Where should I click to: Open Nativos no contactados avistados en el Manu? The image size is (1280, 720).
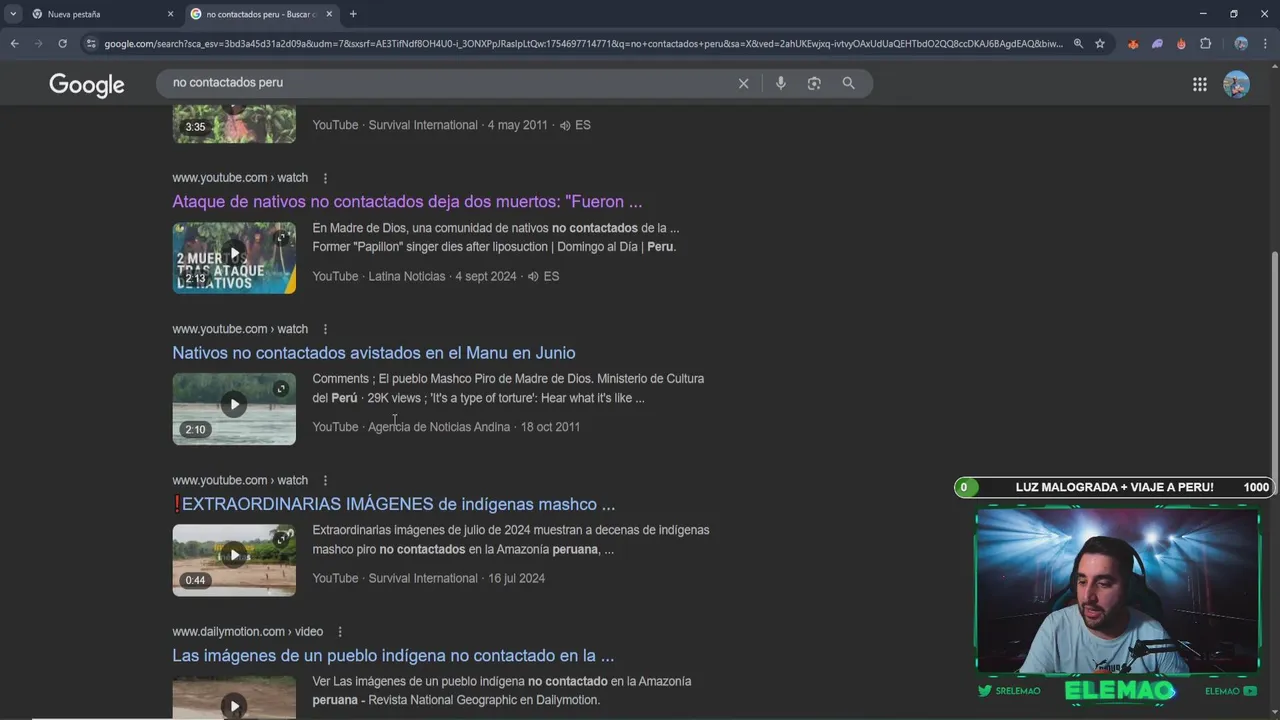373,353
